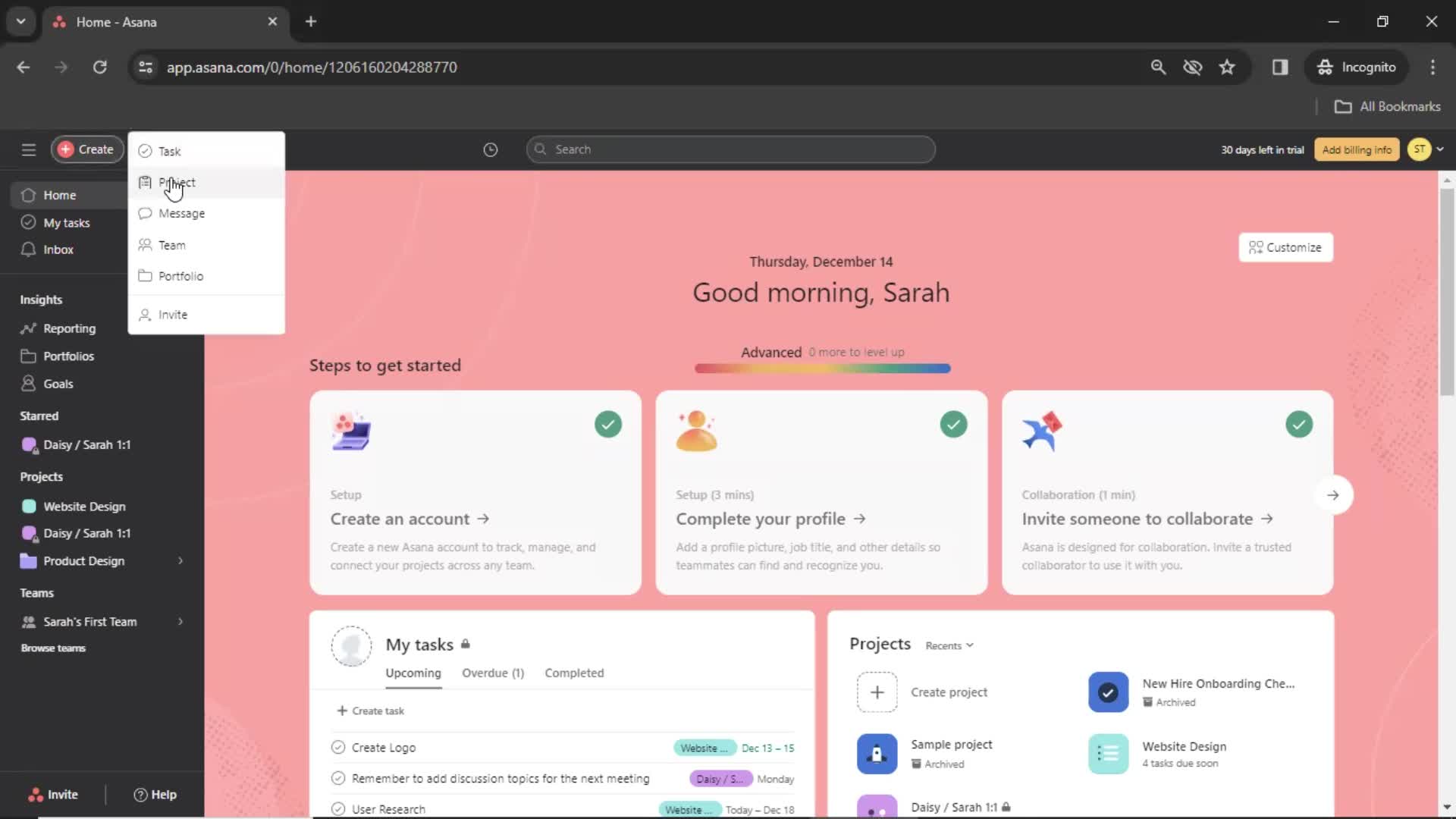Switch to the Overdue (1) tab
The image size is (1456, 819).
[x=493, y=673]
